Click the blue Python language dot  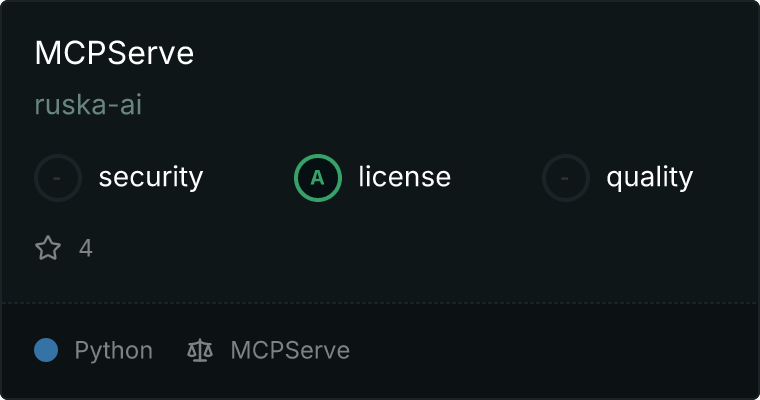[46, 350]
